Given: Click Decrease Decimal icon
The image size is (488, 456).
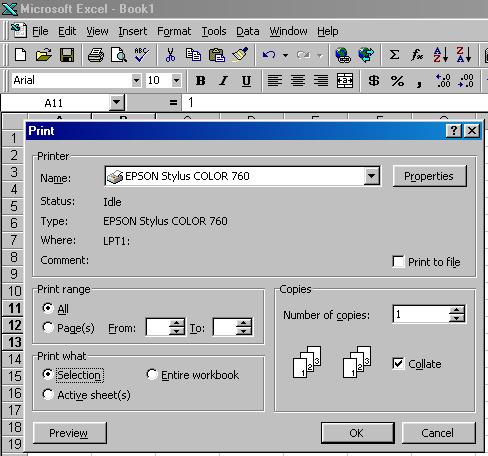Looking at the screenshot, I should 466,81.
